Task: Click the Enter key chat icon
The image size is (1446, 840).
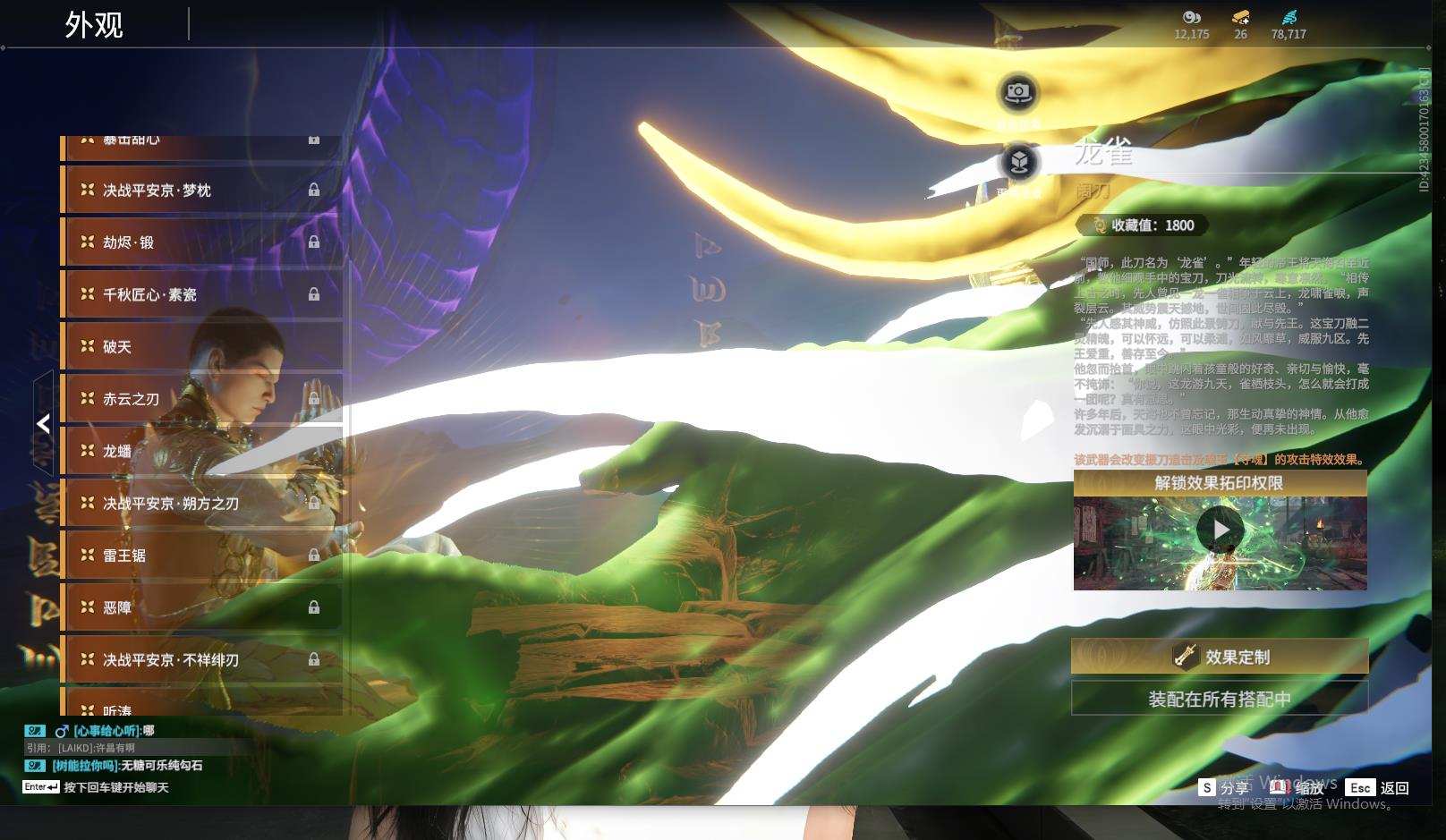Action: point(41,787)
